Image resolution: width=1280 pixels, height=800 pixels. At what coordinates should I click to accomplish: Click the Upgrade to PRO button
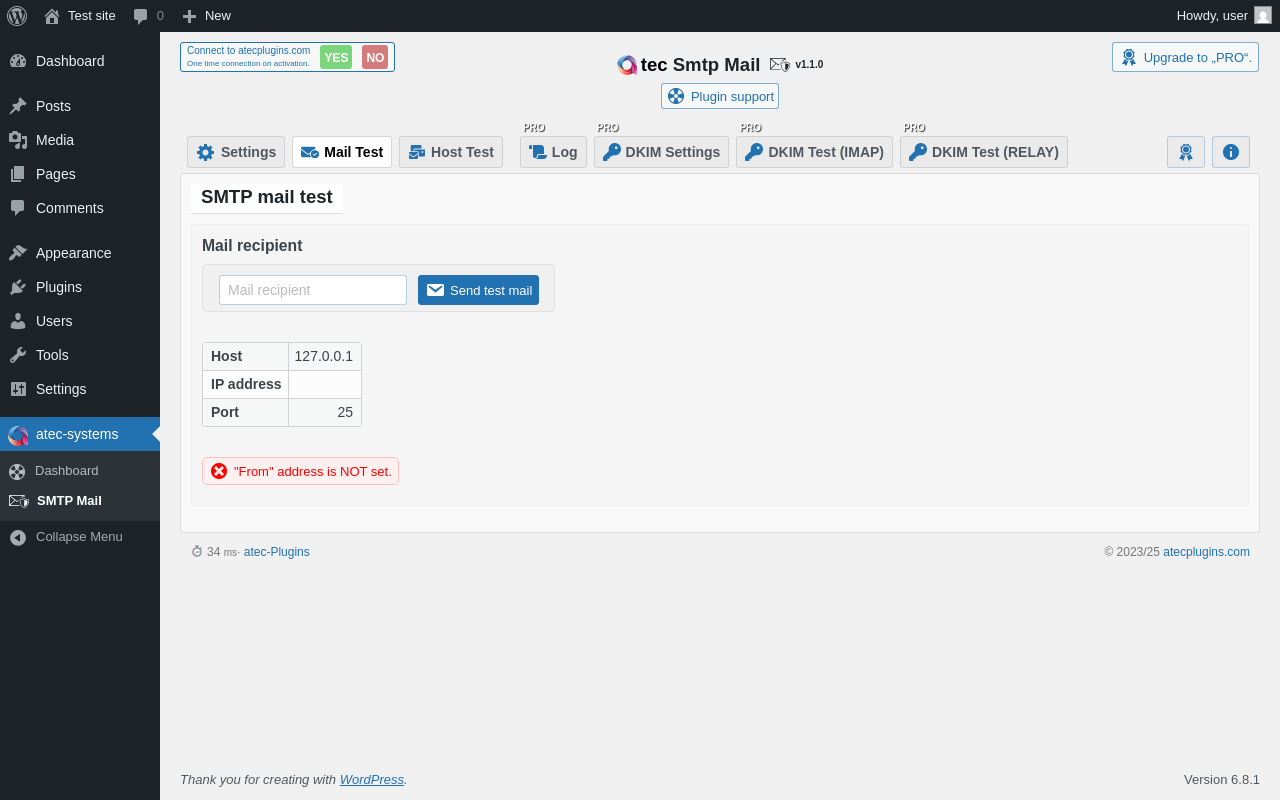point(1185,57)
